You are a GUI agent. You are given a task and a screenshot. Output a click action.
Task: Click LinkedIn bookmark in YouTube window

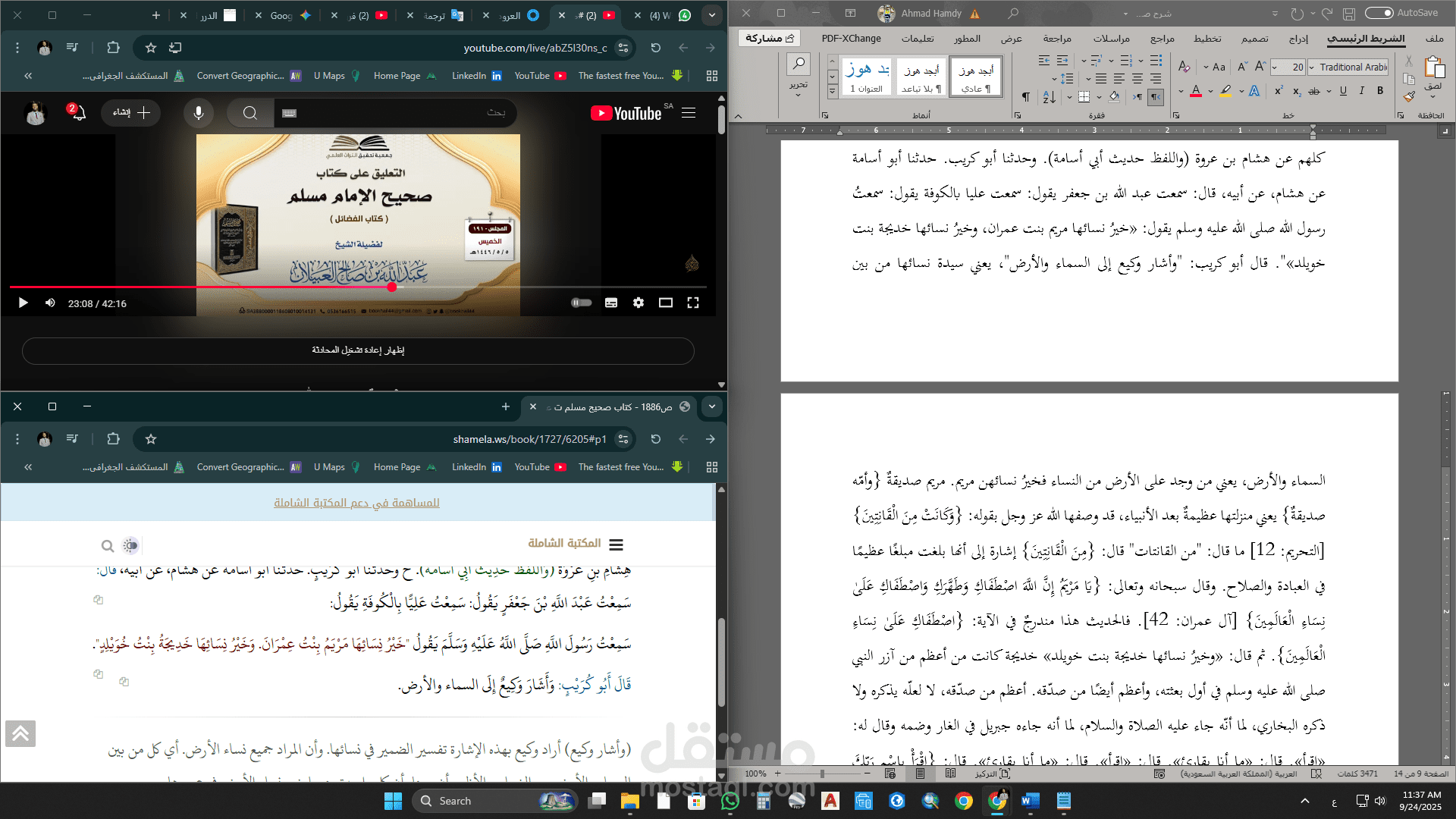(476, 76)
